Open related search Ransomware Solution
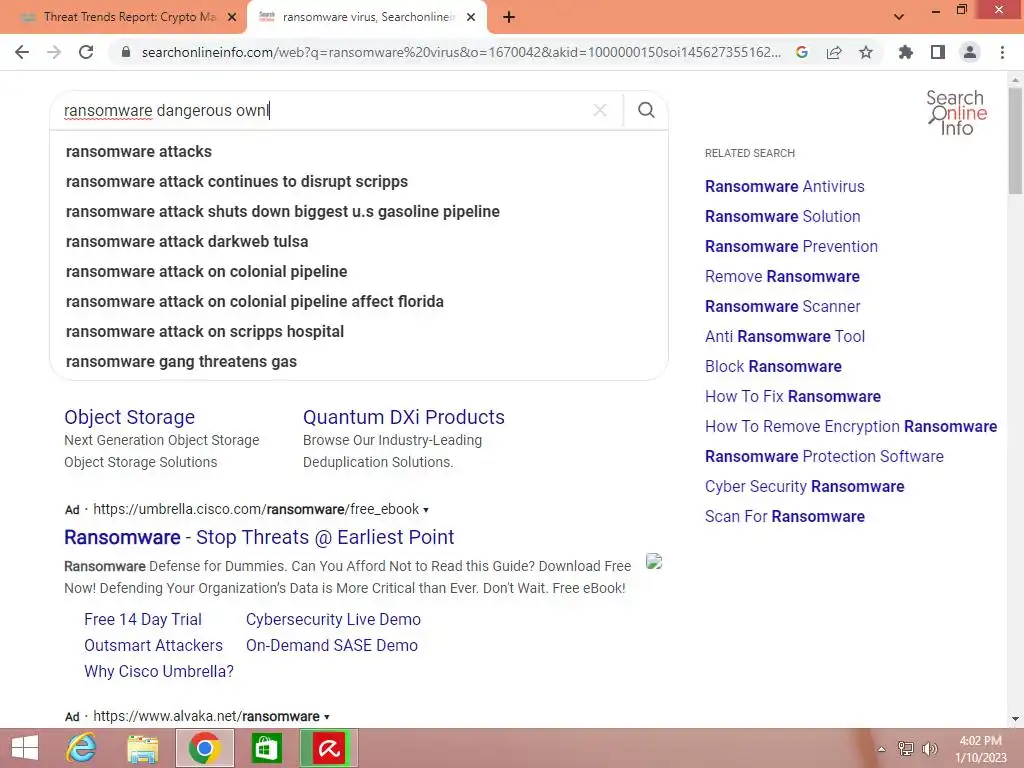 tap(782, 217)
